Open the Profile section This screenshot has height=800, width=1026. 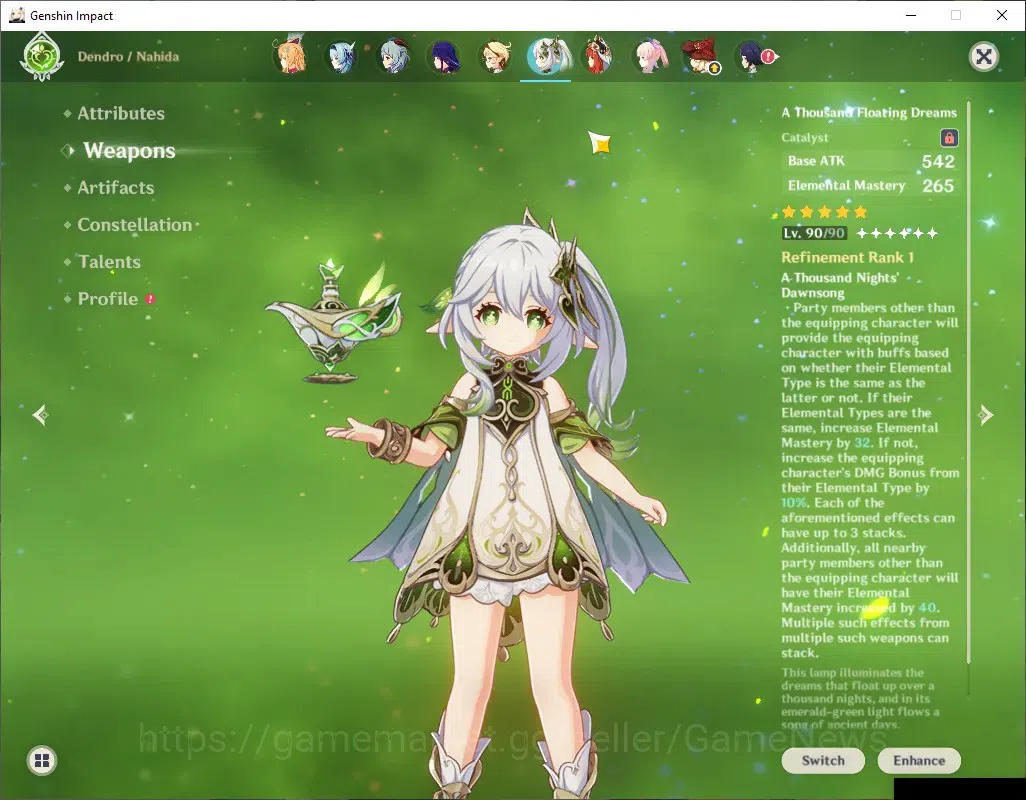108,299
